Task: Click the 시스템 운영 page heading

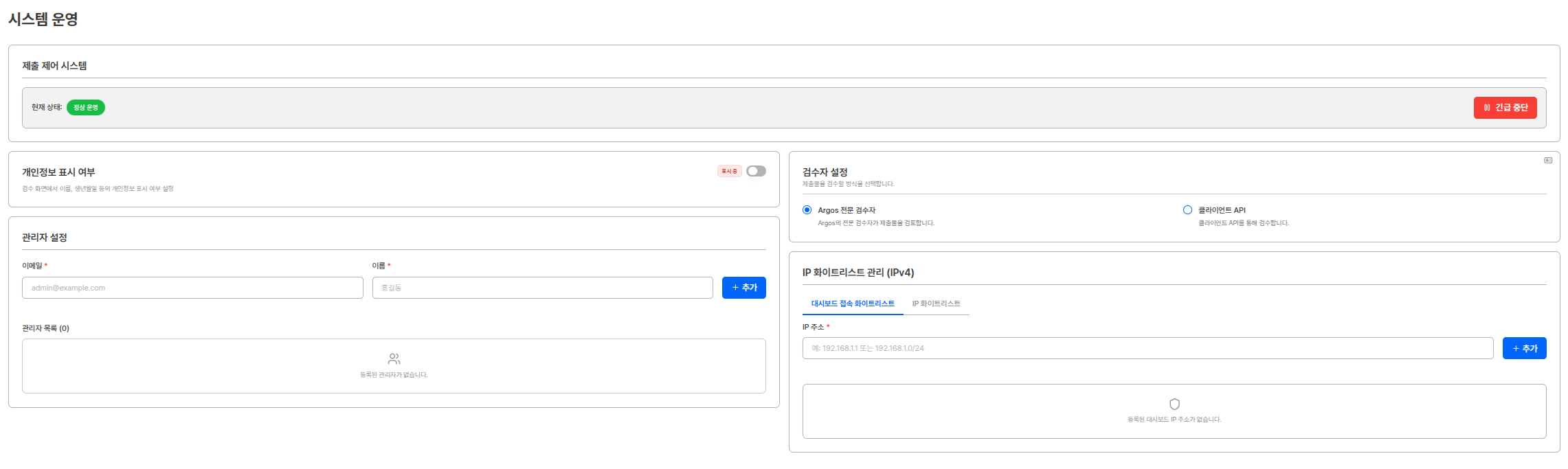Action: tap(43, 19)
